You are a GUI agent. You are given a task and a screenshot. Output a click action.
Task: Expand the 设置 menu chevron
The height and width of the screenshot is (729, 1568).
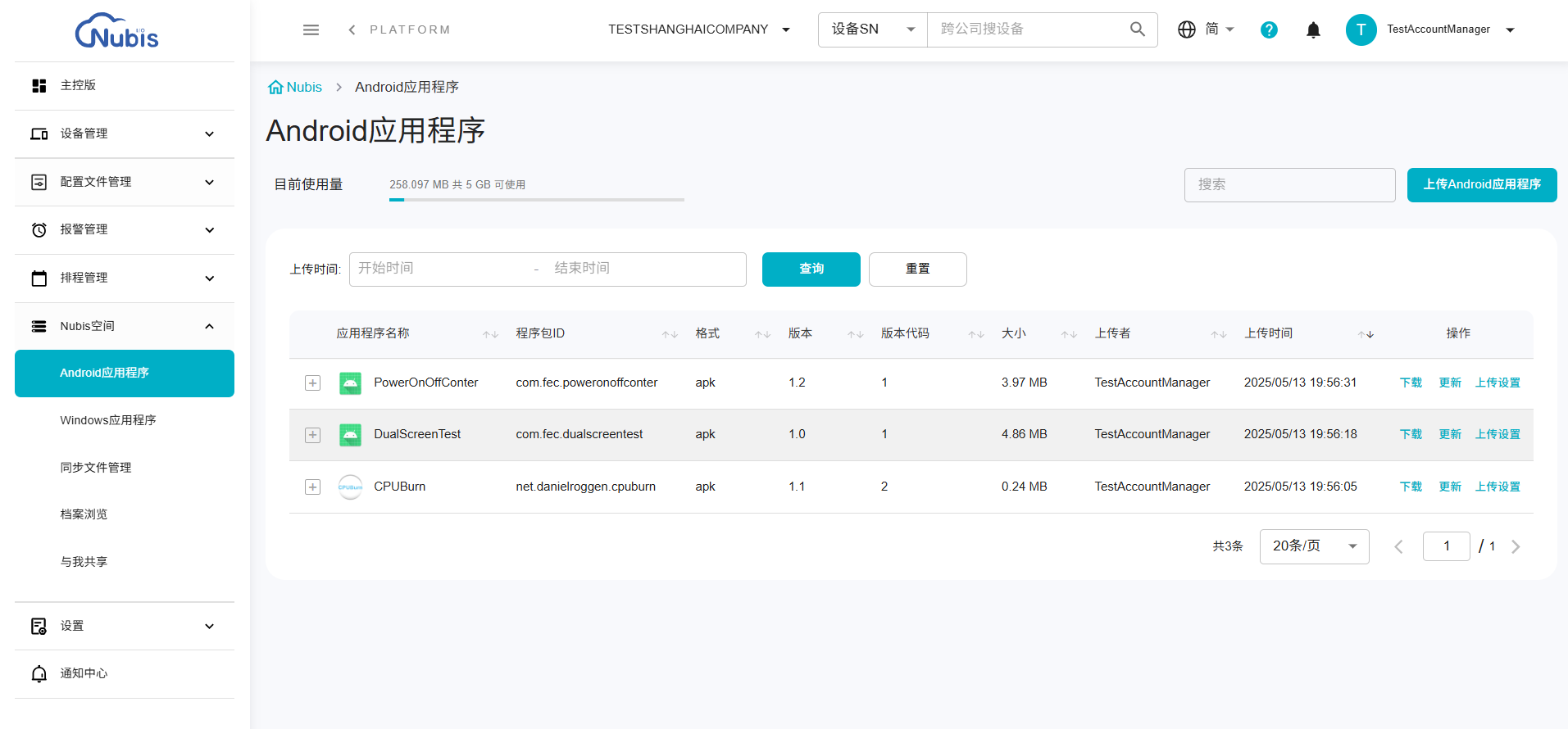pos(210,626)
